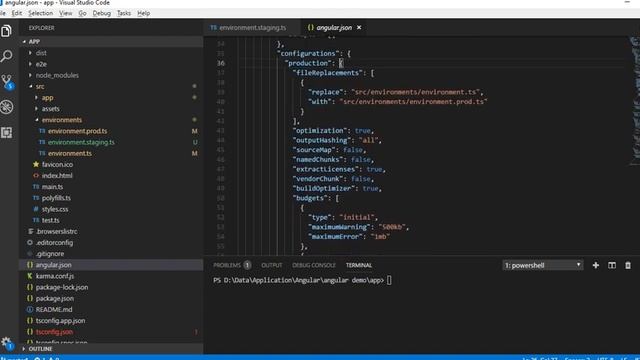Split the terminal panel
This screenshot has height=360, width=640.
point(611,265)
